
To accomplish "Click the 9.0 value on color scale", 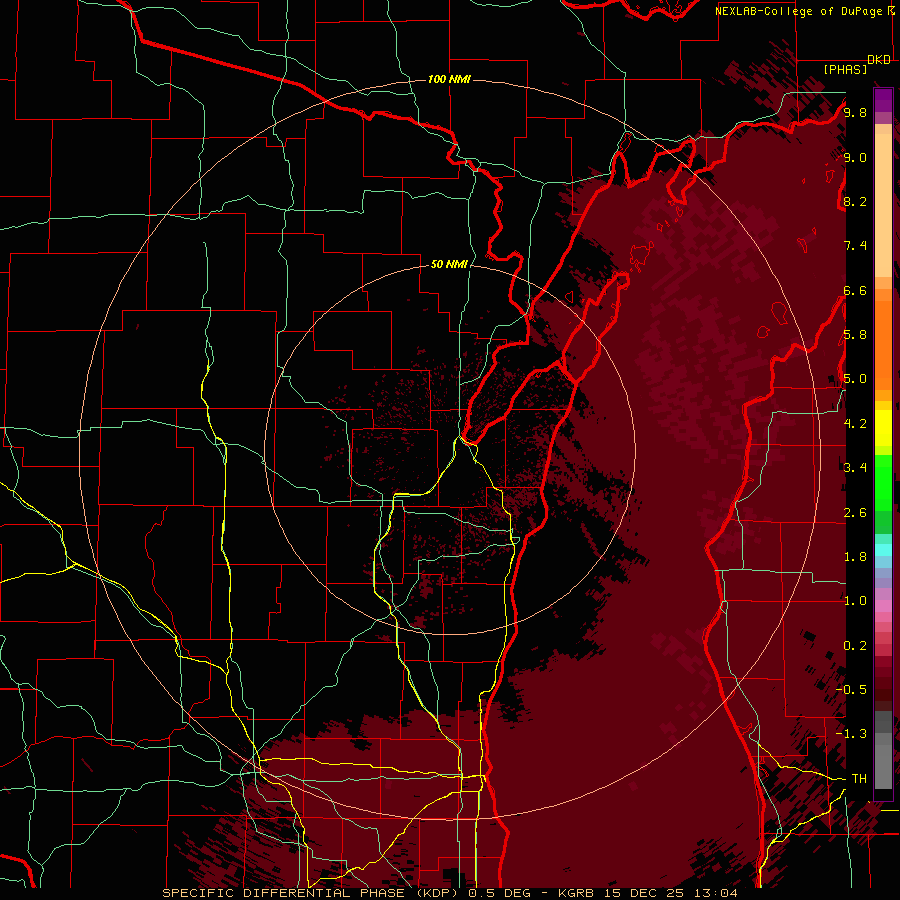I will click(x=855, y=157).
